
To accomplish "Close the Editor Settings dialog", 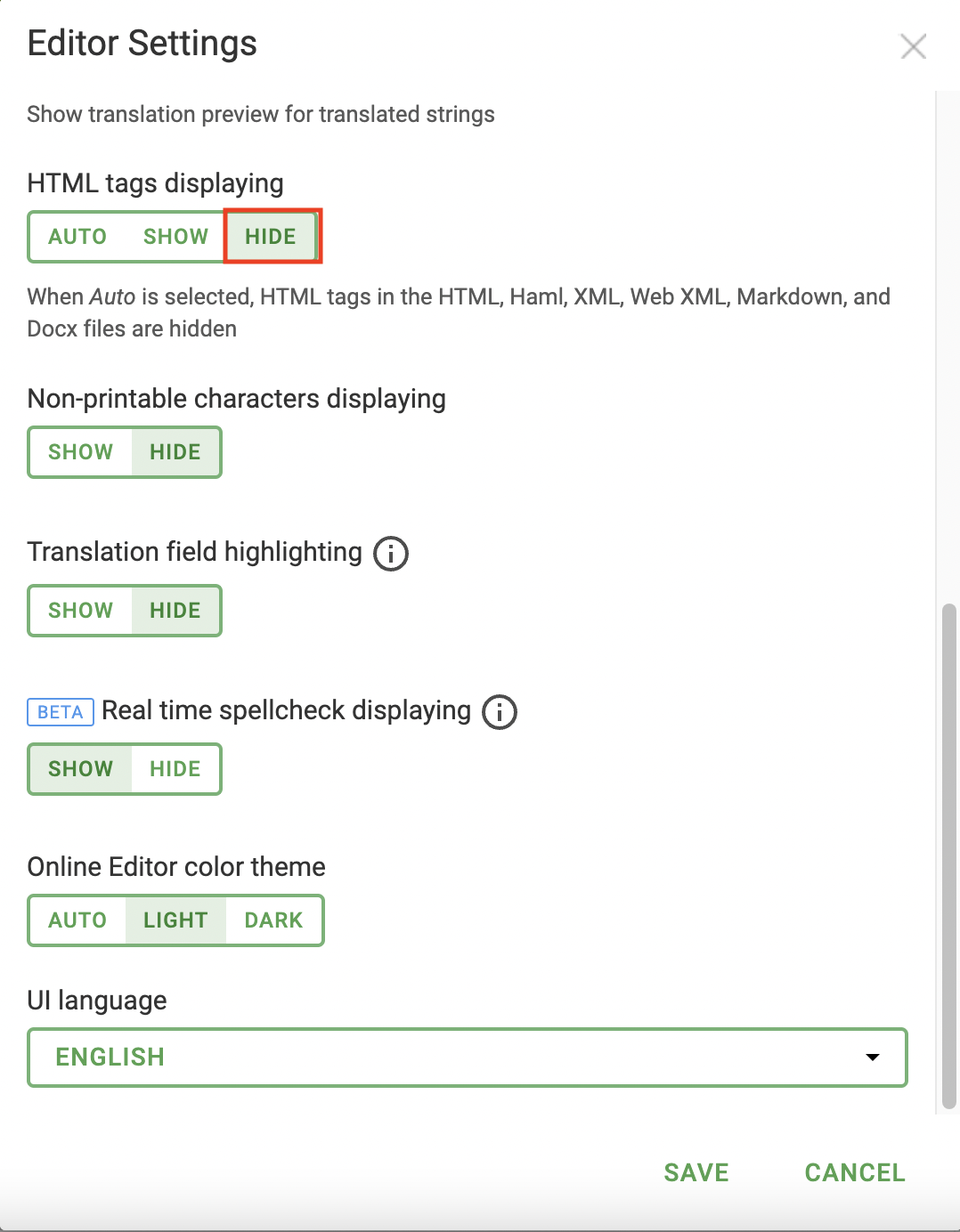I will pyautogui.click(x=913, y=46).
